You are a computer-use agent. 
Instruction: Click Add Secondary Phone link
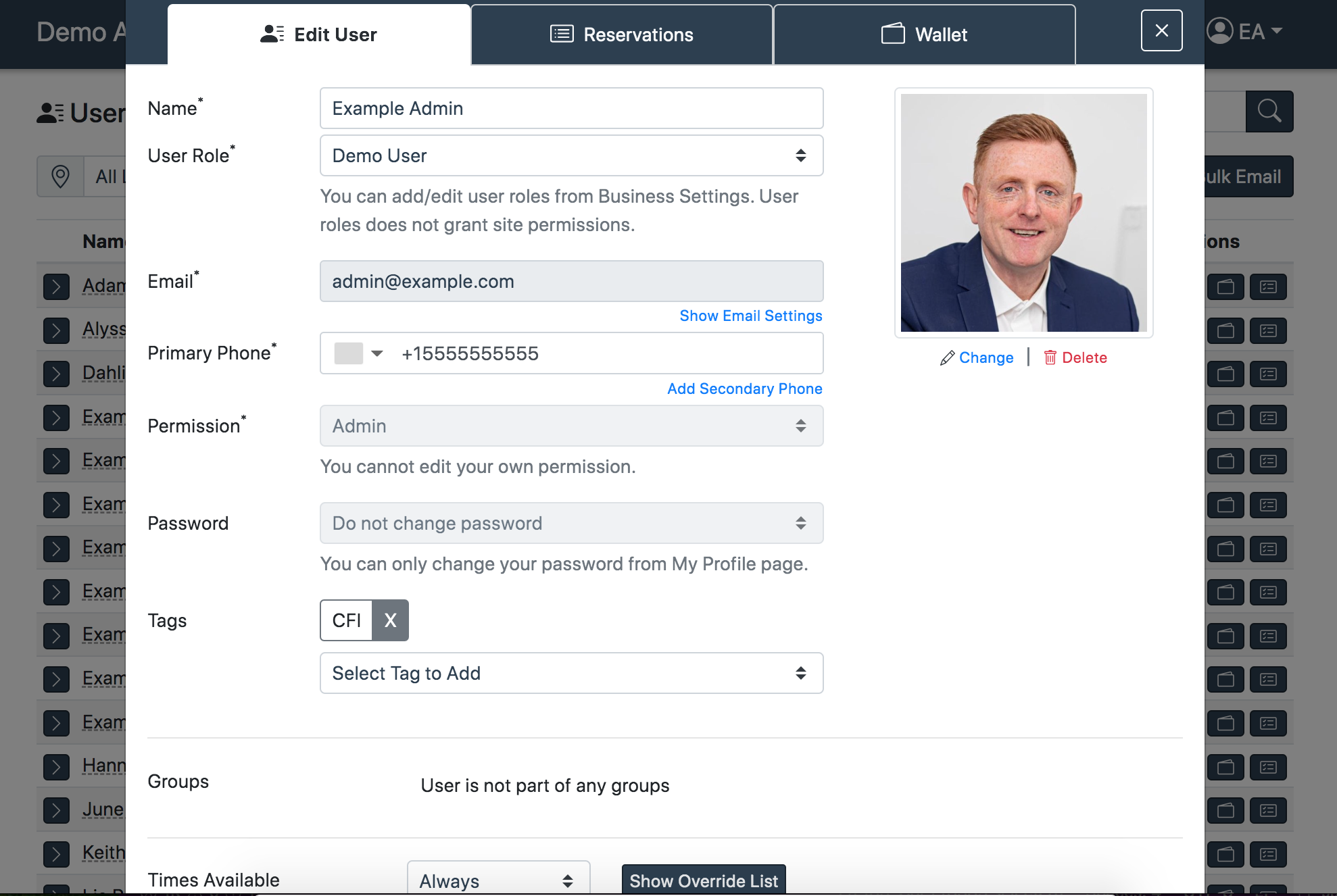tap(744, 389)
